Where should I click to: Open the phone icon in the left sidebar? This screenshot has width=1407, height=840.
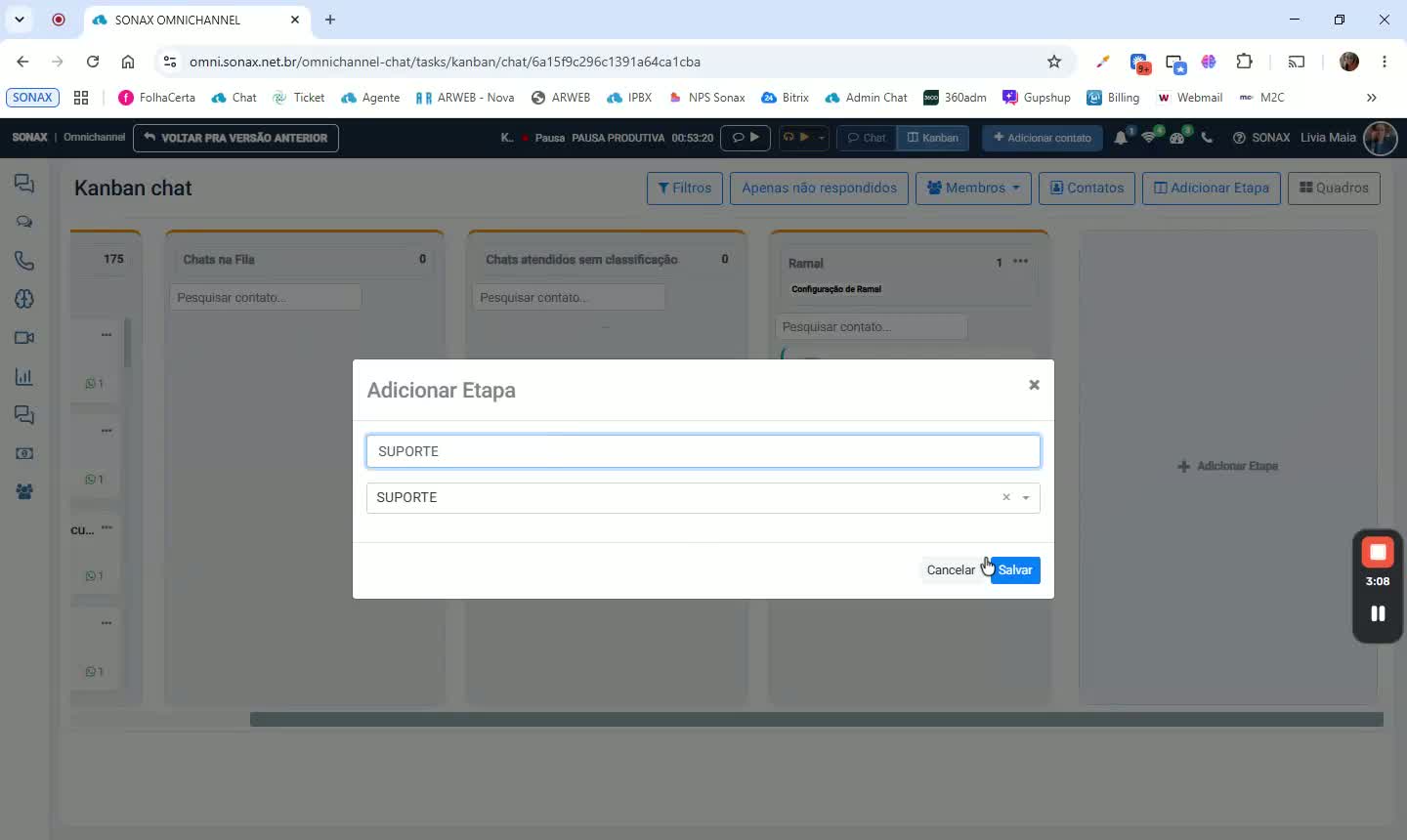pos(24,261)
